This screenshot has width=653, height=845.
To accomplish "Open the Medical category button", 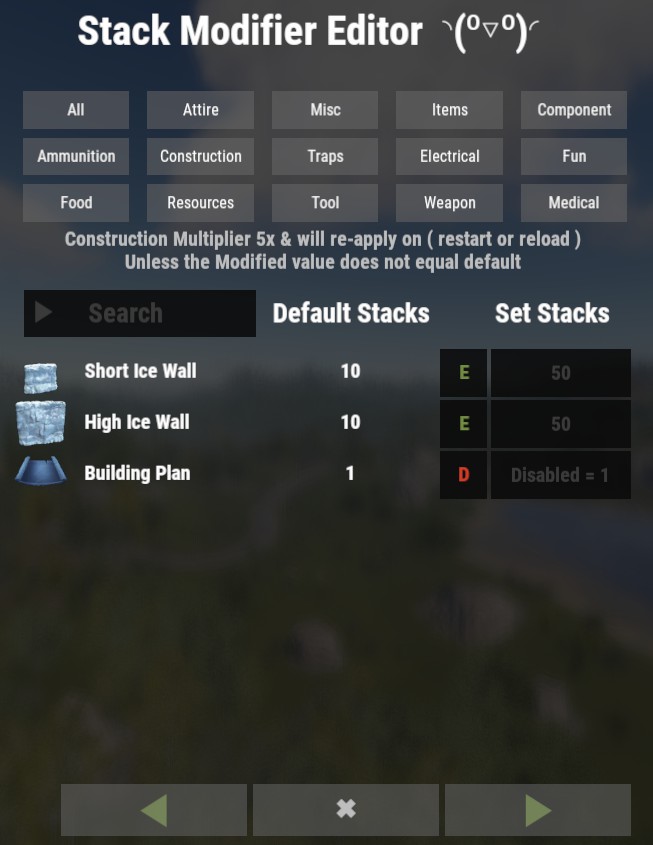I will click(x=574, y=203).
